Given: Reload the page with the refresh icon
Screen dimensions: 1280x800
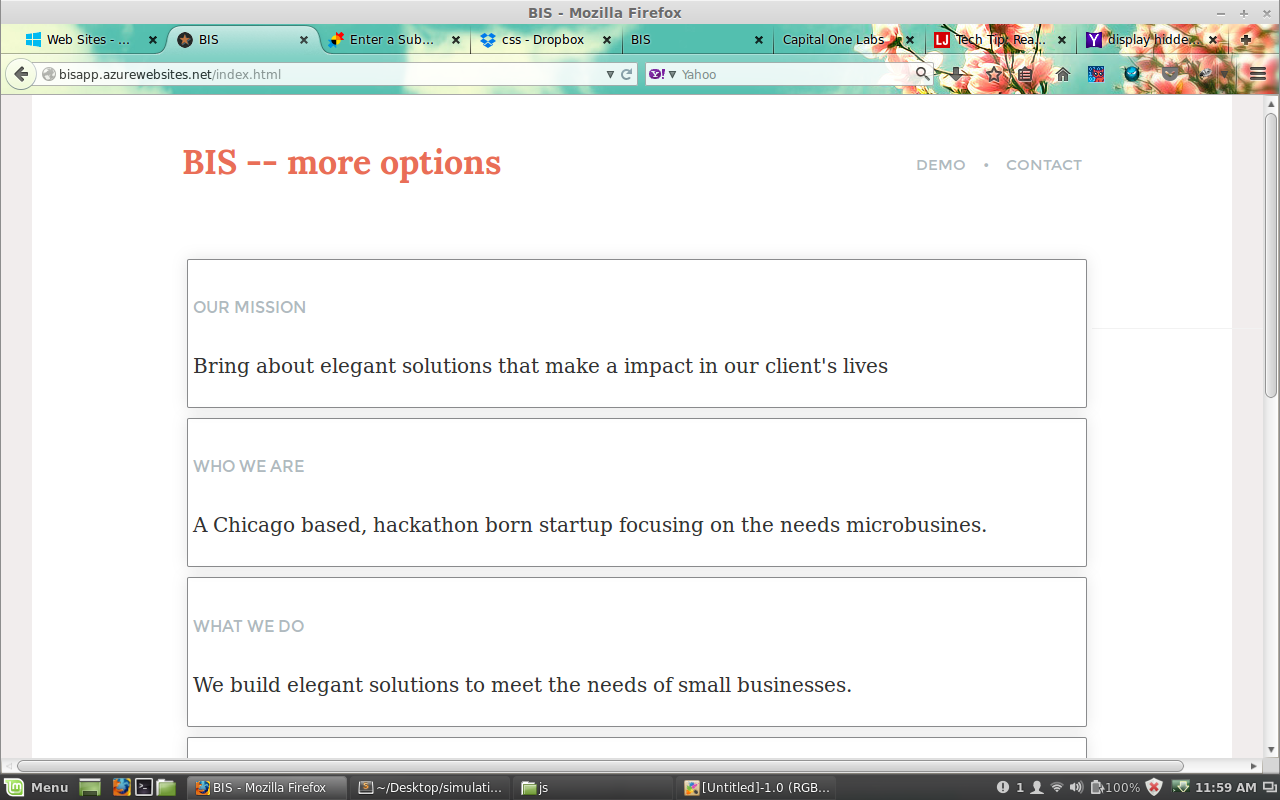Looking at the screenshot, I should pos(627,74).
